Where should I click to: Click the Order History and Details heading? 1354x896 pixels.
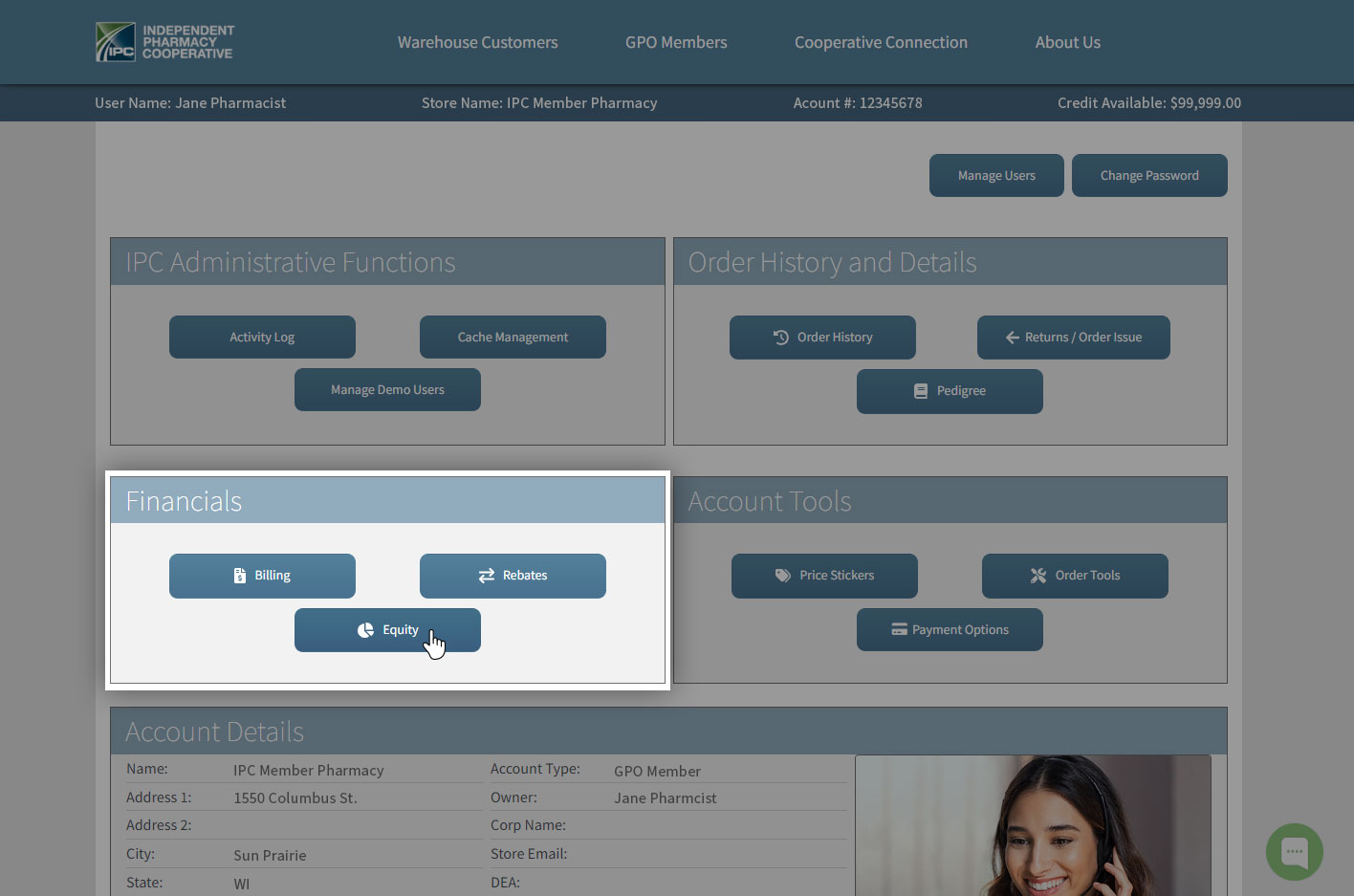point(833,262)
